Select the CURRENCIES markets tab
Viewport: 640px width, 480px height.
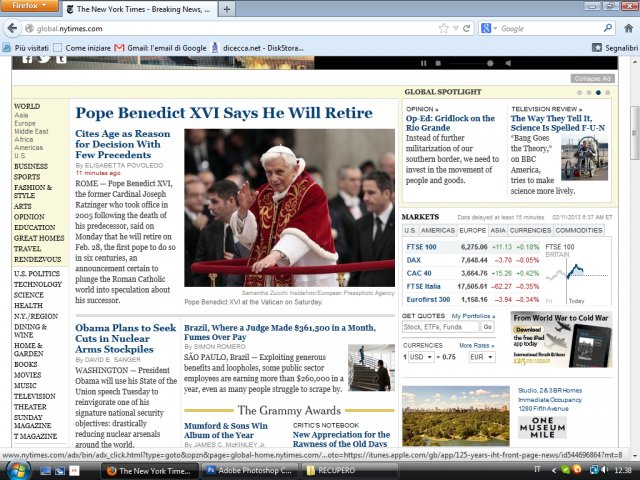[x=530, y=231]
